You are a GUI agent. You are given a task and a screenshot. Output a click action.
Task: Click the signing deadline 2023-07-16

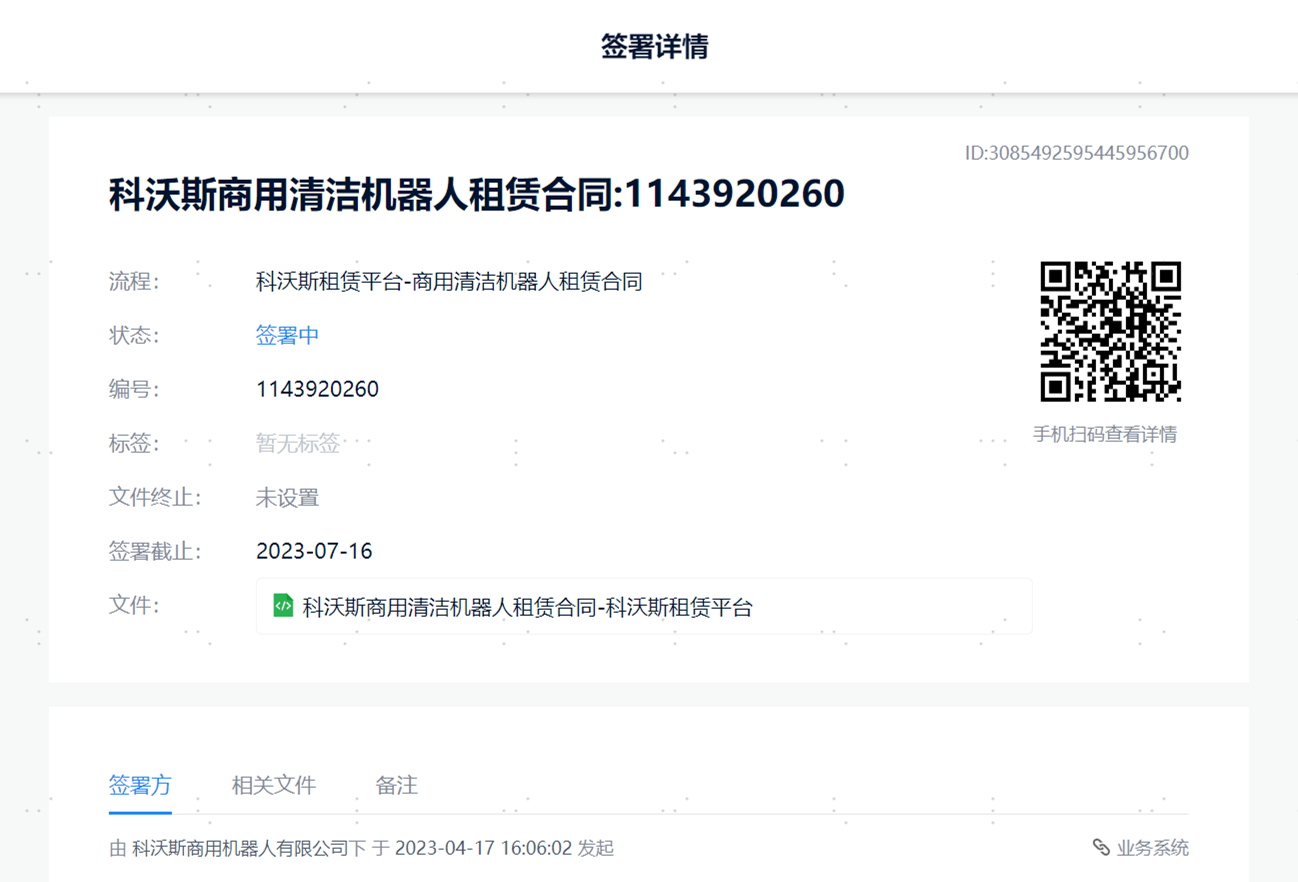pos(314,551)
